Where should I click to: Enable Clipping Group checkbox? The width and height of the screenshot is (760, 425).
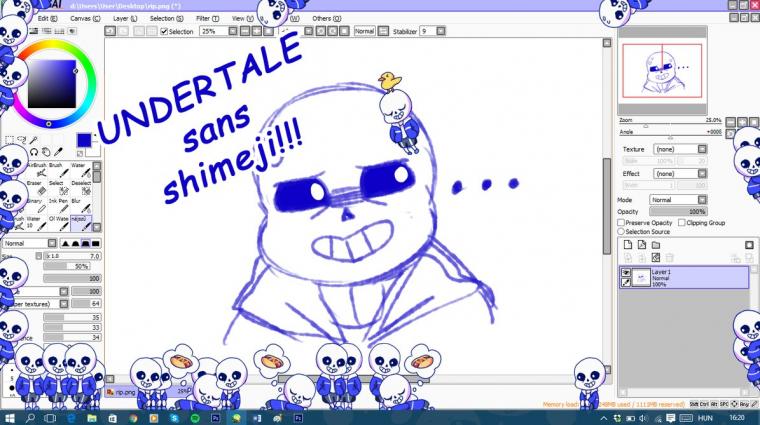click(682, 222)
